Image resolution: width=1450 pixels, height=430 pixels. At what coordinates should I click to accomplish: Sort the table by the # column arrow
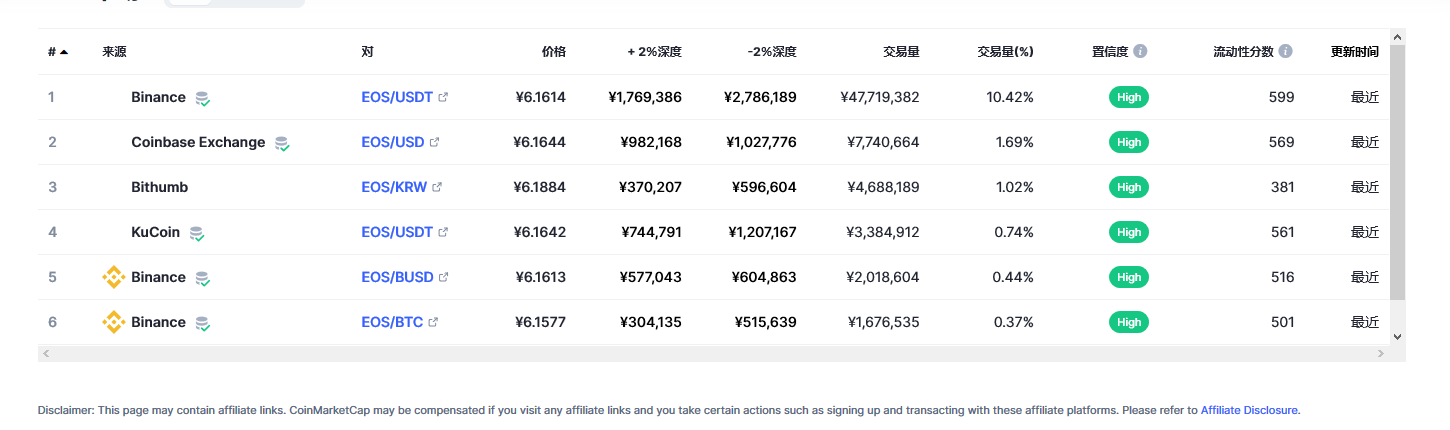click(64, 51)
